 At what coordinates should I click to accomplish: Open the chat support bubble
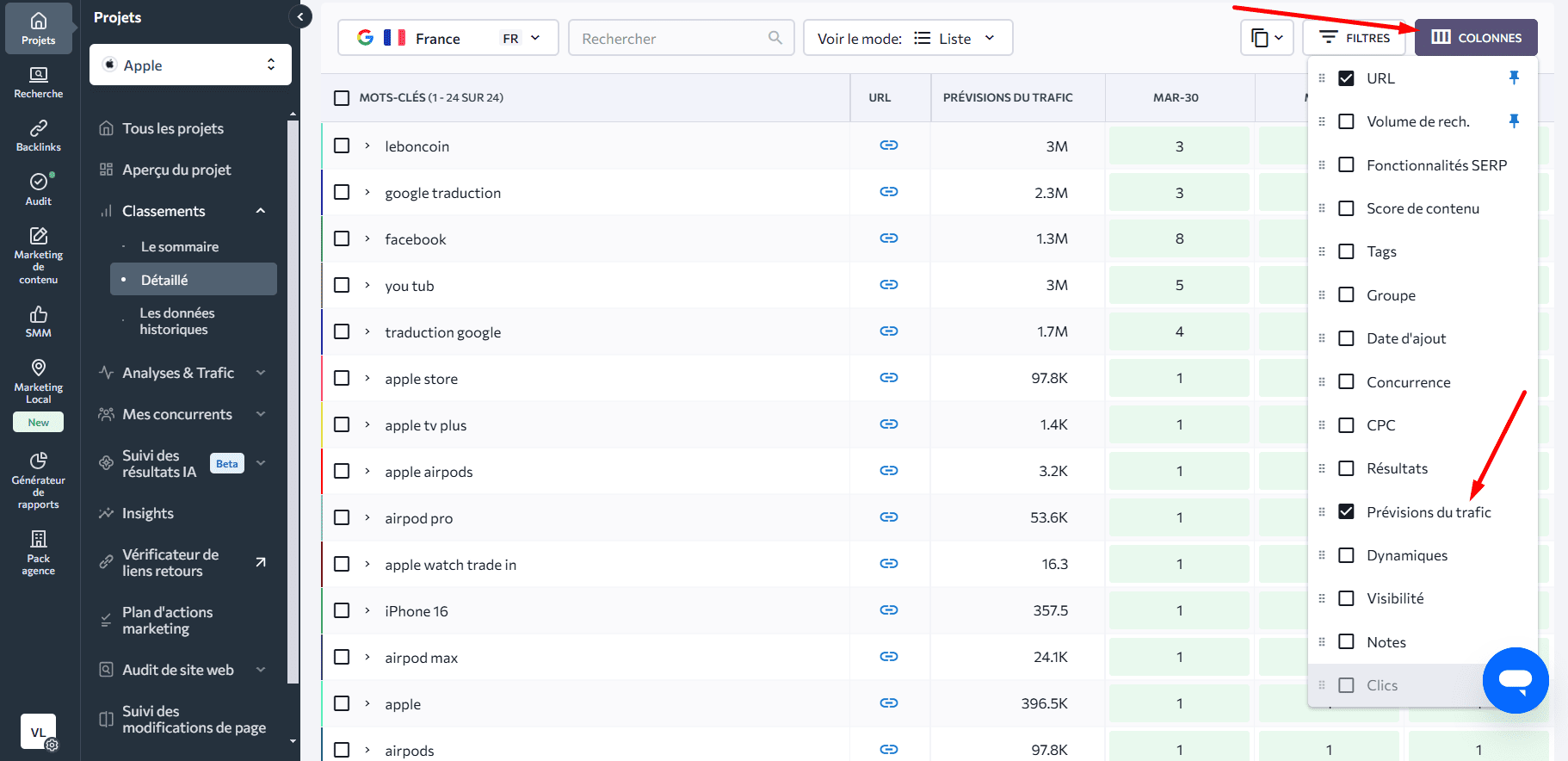click(1516, 680)
